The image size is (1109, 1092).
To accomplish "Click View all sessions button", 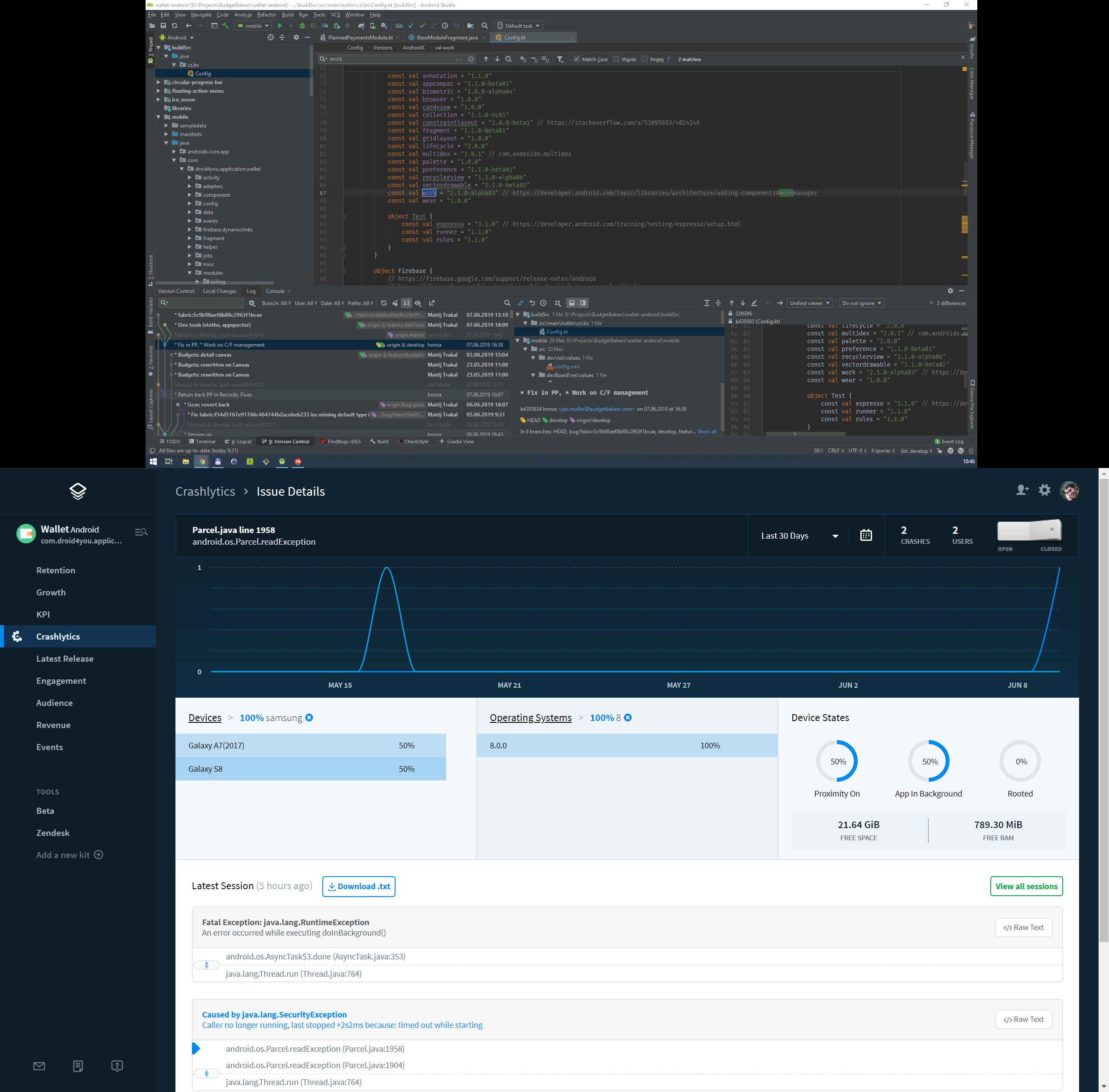I will 1026,886.
